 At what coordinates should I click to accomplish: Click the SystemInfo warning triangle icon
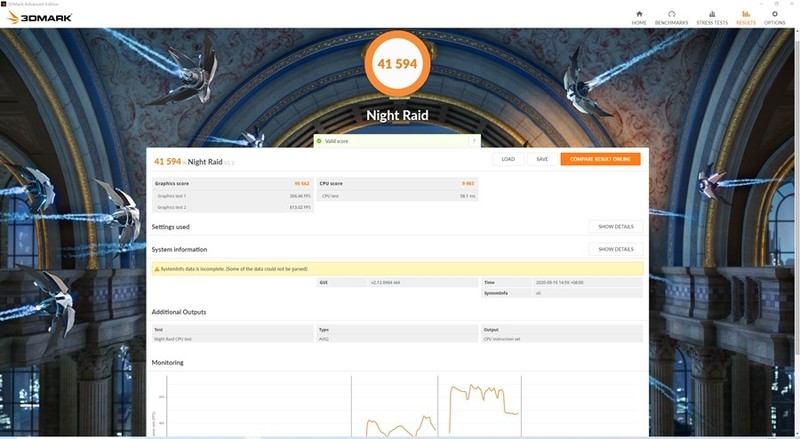pos(157,269)
